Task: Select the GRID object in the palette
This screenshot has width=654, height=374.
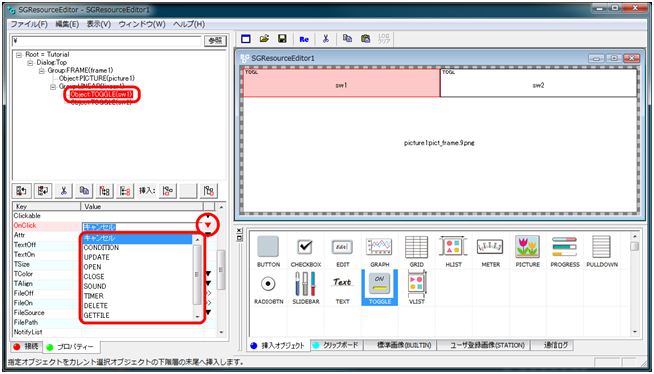Action: (x=416, y=251)
